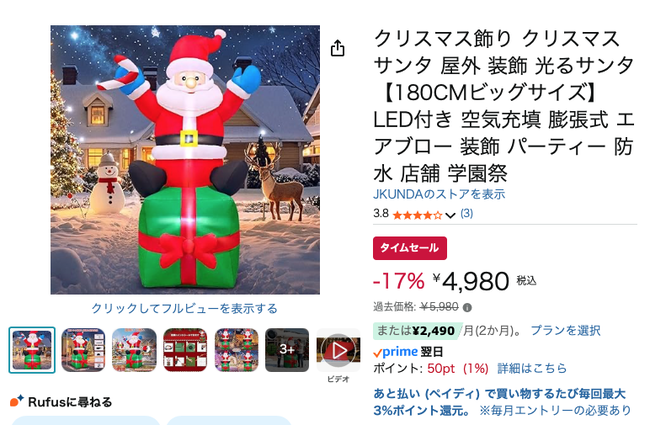Screen dimensions: 650x425
Task: Click the prime logo badge
Action: click(x=395, y=352)
